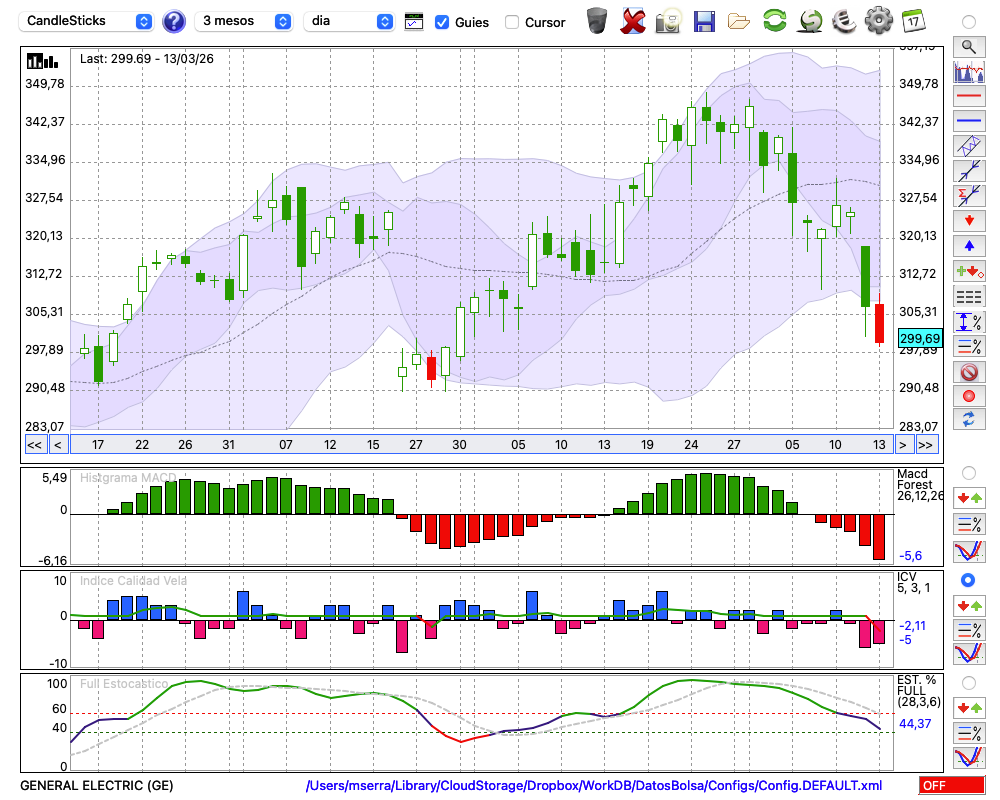Select the main chart radio button

pyautogui.click(x=968, y=22)
